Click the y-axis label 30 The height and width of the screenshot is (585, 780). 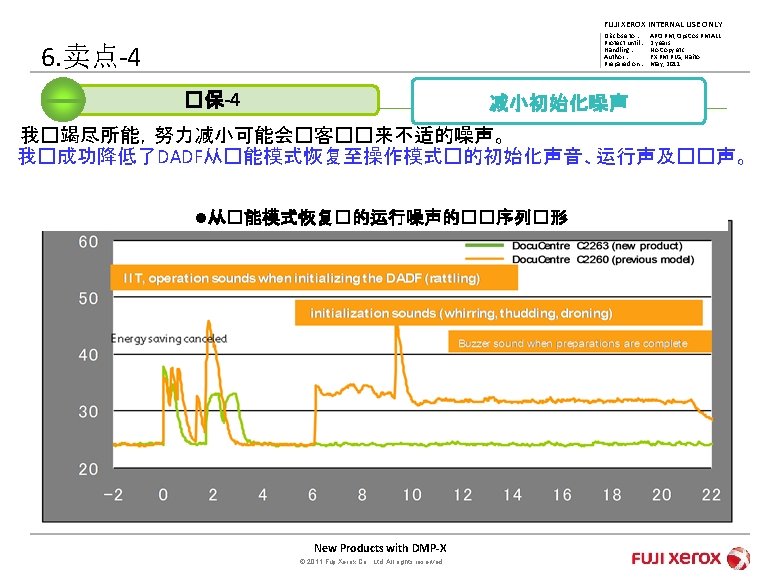pos(88,412)
